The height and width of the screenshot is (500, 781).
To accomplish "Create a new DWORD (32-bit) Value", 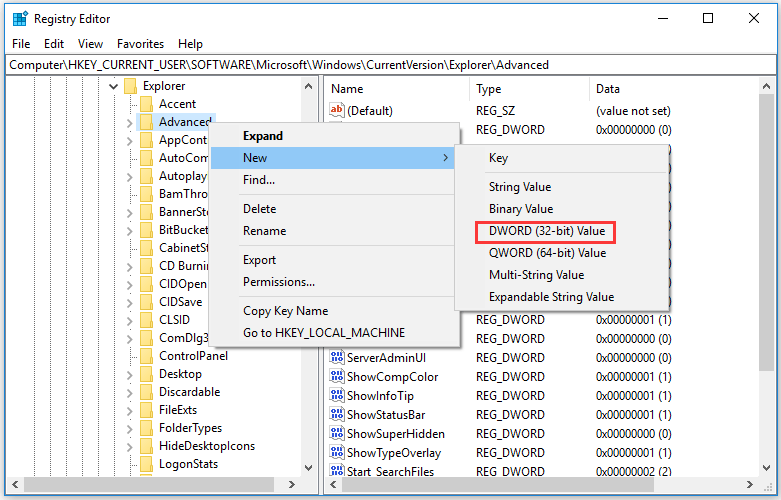I will pos(562,231).
